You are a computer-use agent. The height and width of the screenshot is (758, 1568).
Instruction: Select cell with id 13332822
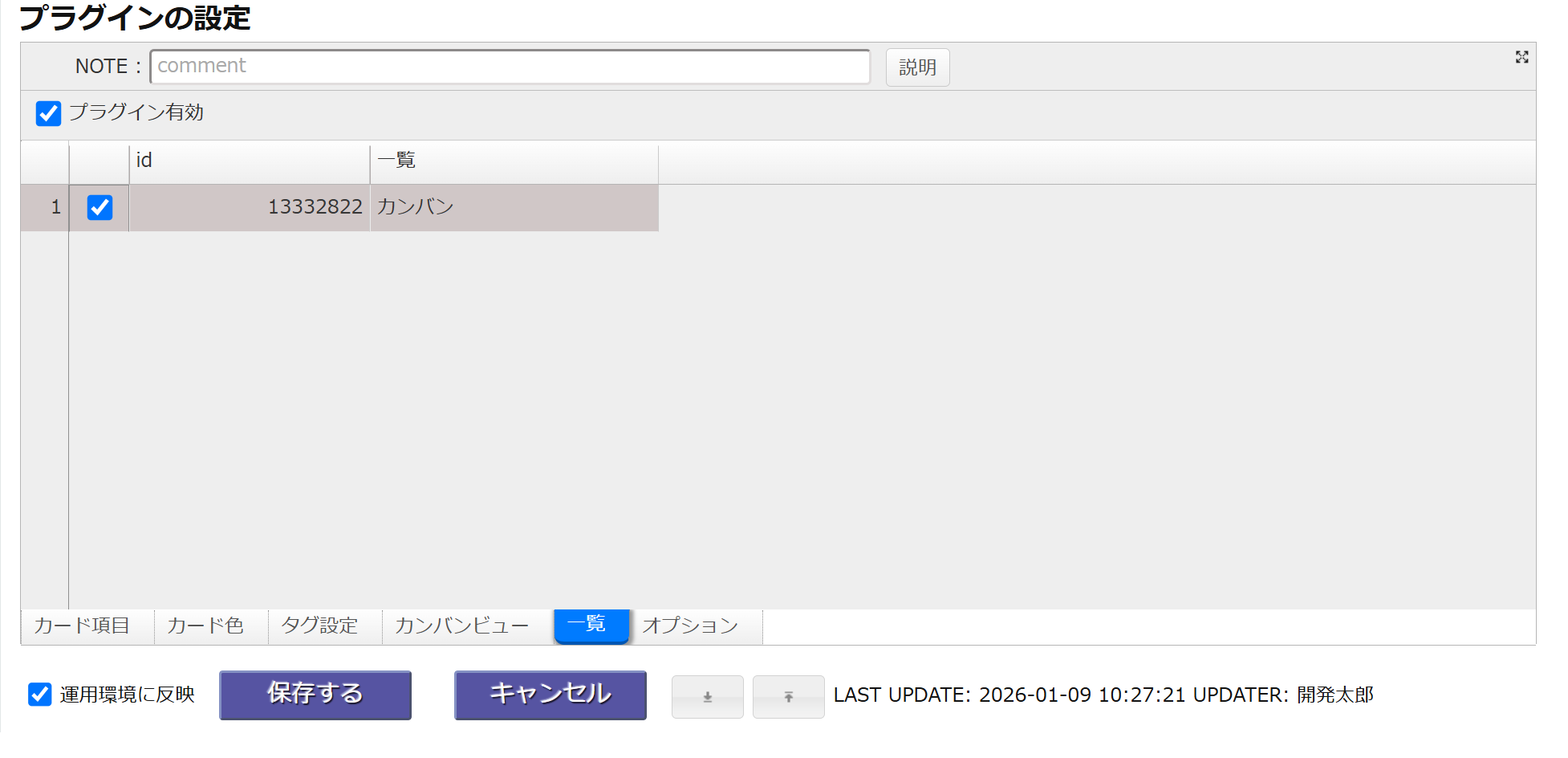[x=250, y=208]
